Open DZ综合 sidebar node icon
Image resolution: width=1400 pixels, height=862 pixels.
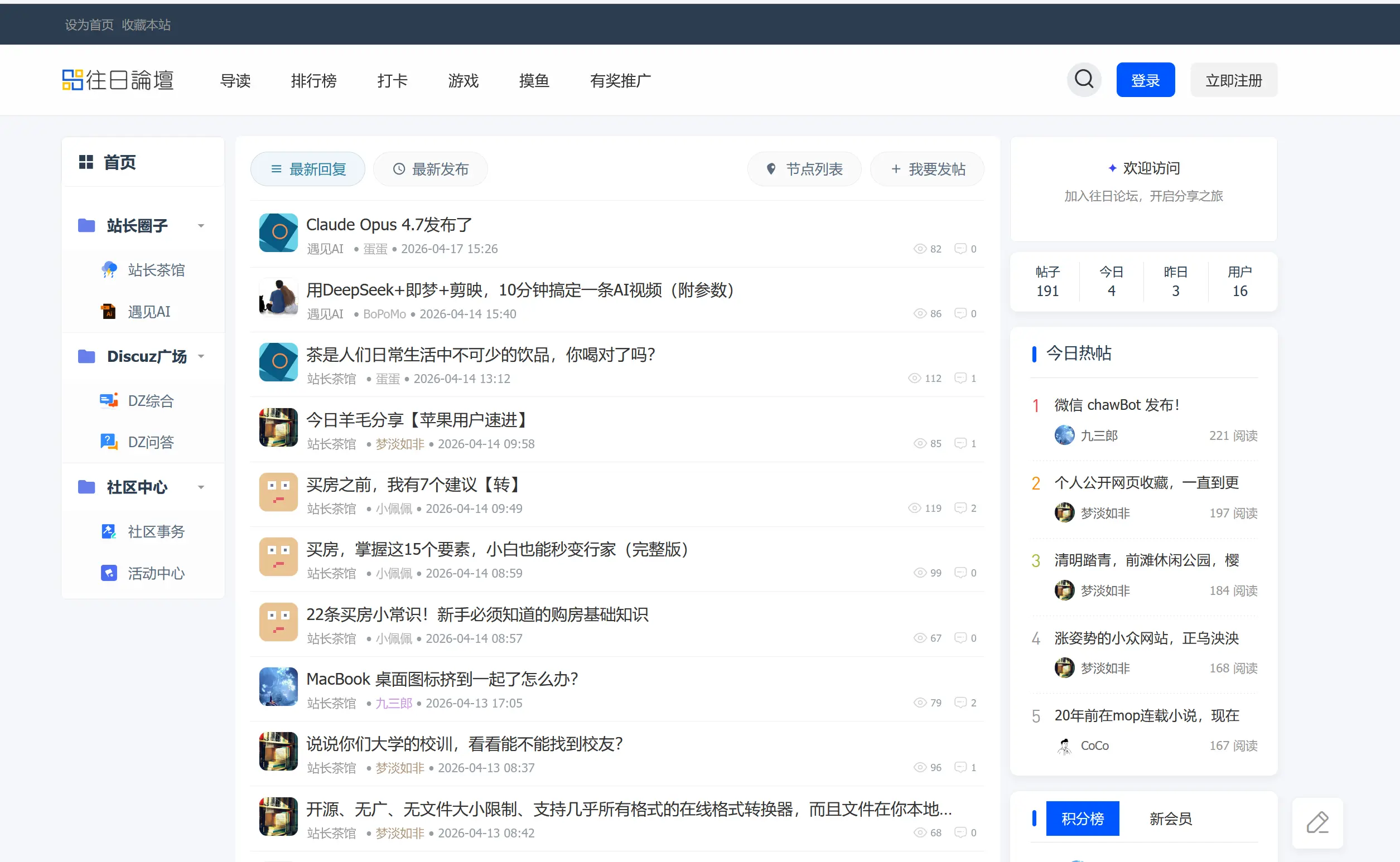click(109, 400)
